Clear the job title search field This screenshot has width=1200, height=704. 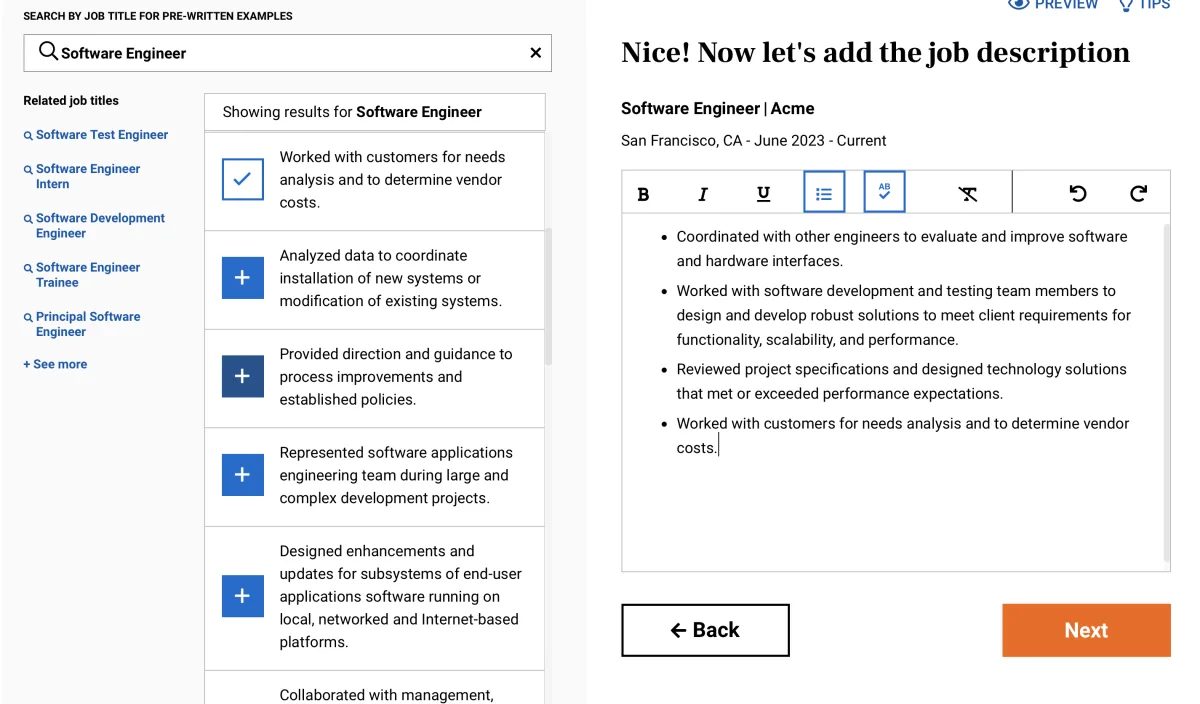(x=535, y=53)
